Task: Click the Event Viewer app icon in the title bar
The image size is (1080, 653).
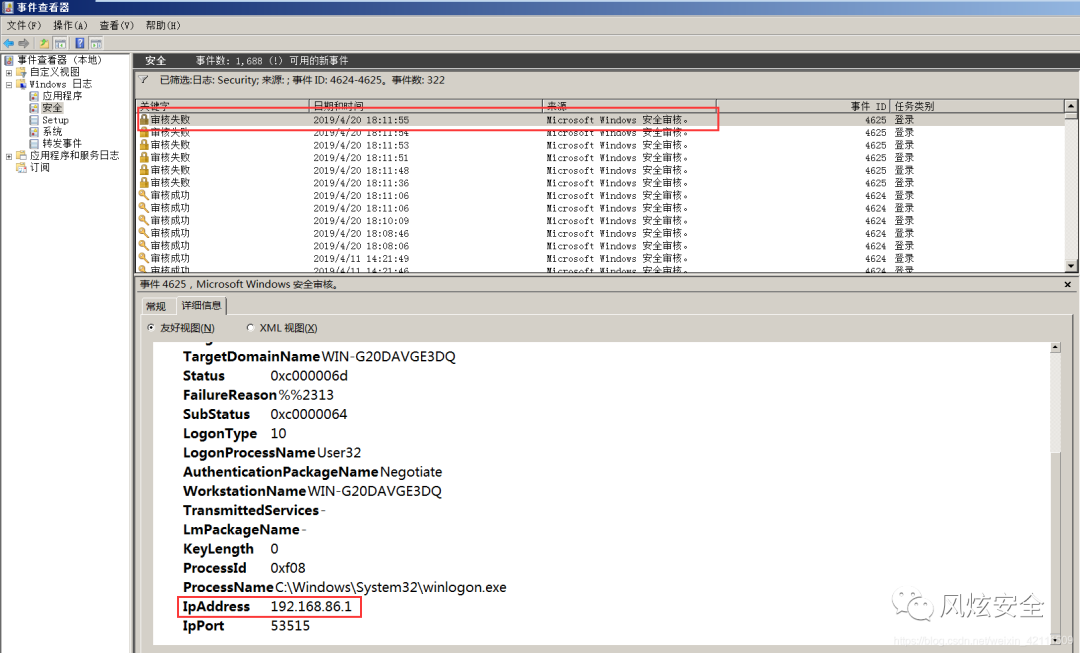Action: coord(8,7)
